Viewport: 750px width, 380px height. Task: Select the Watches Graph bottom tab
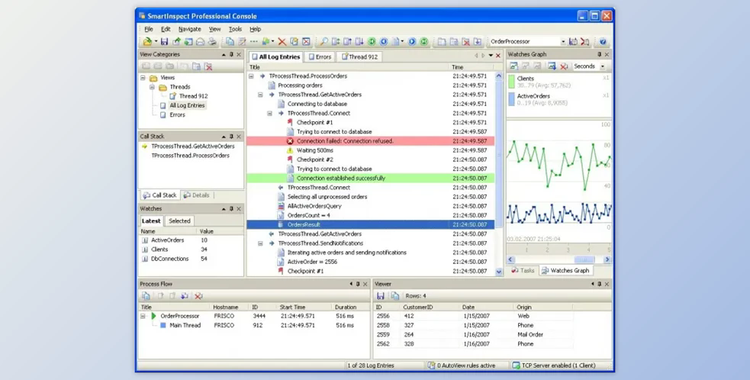pos(565,270)
